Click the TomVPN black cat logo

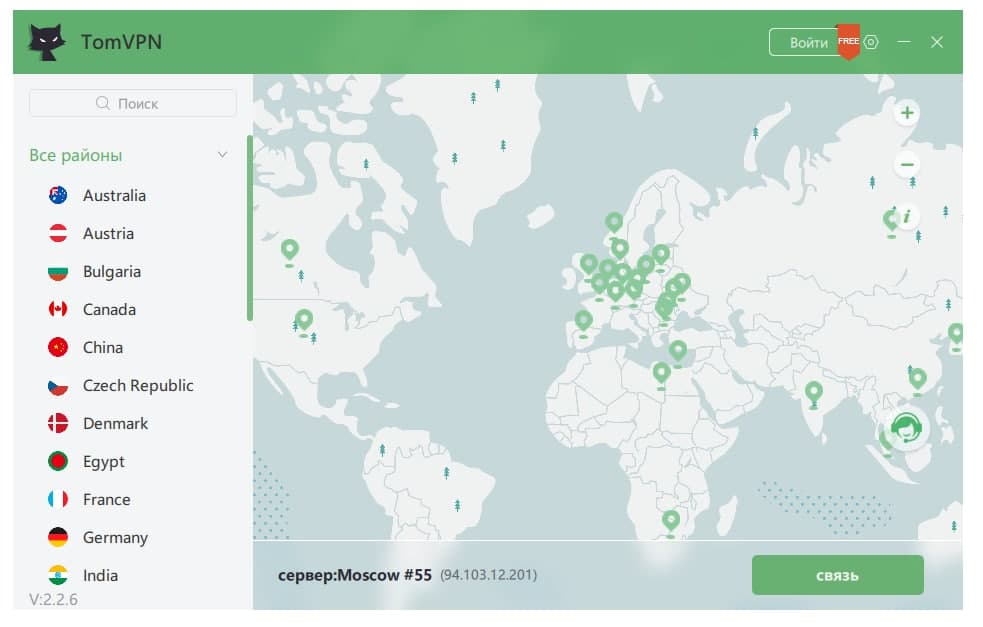point(45,41)
